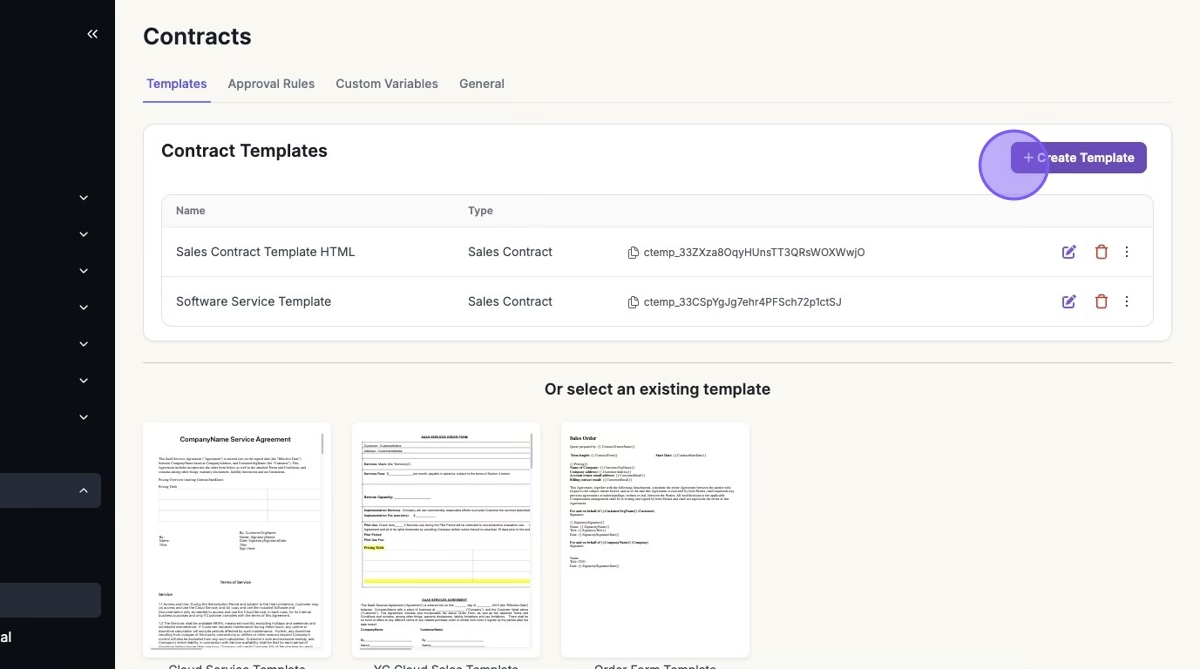Switch to the Approval Rules tab

(x=271, y=84)
